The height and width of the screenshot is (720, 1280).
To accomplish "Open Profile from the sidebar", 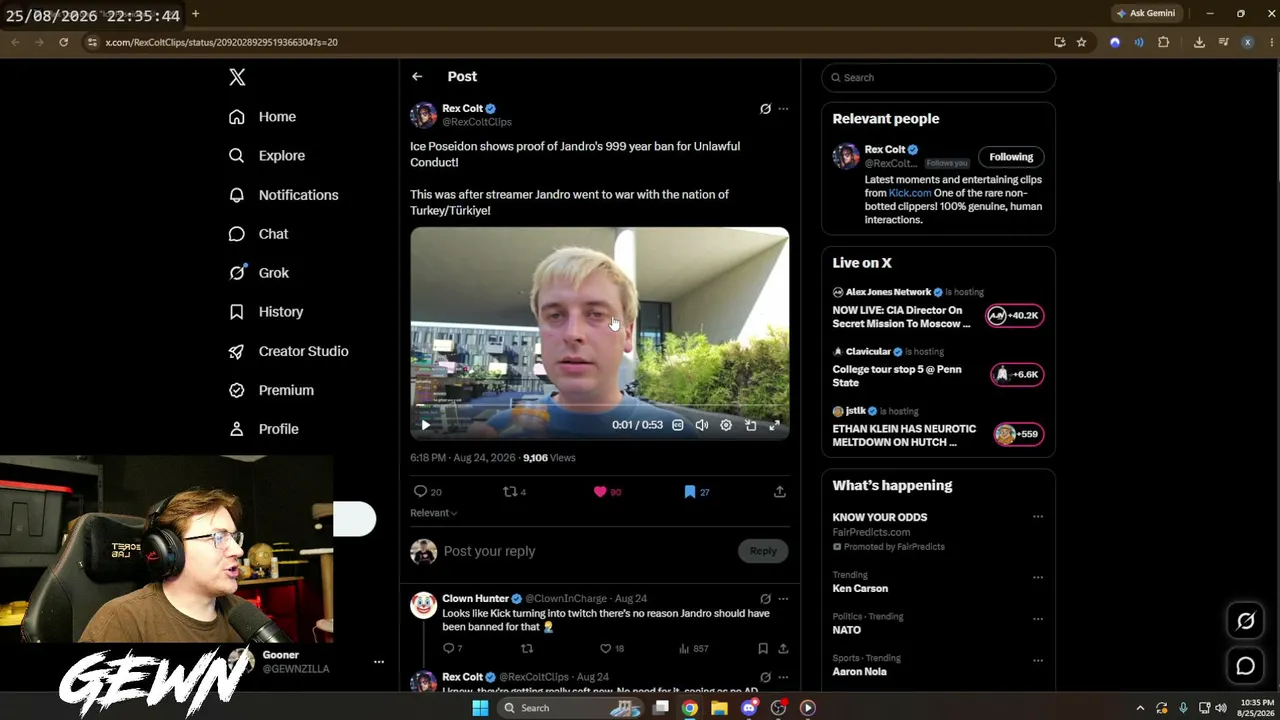I will (263, 429).
